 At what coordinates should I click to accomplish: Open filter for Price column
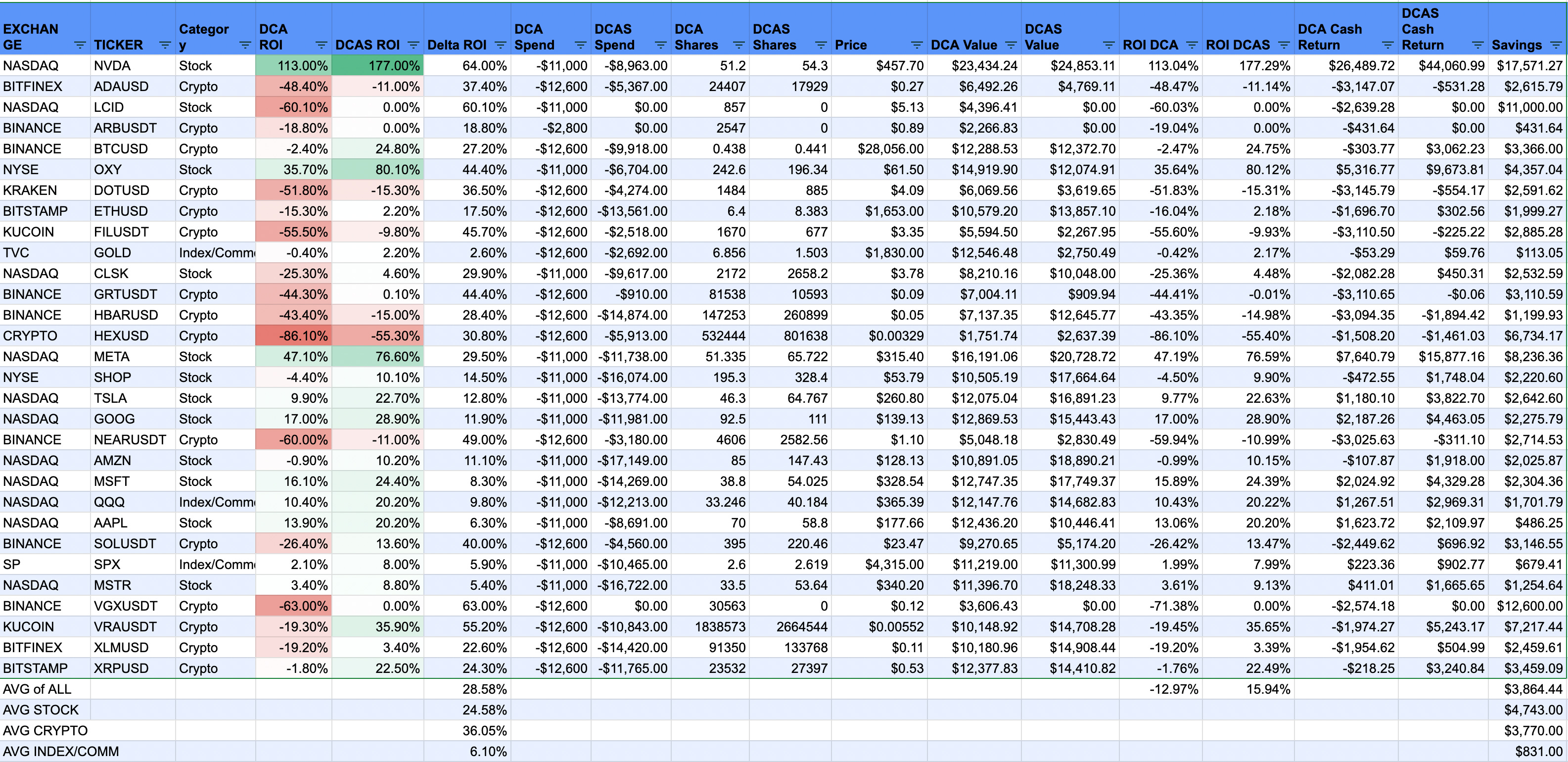[x=917, y=45]
